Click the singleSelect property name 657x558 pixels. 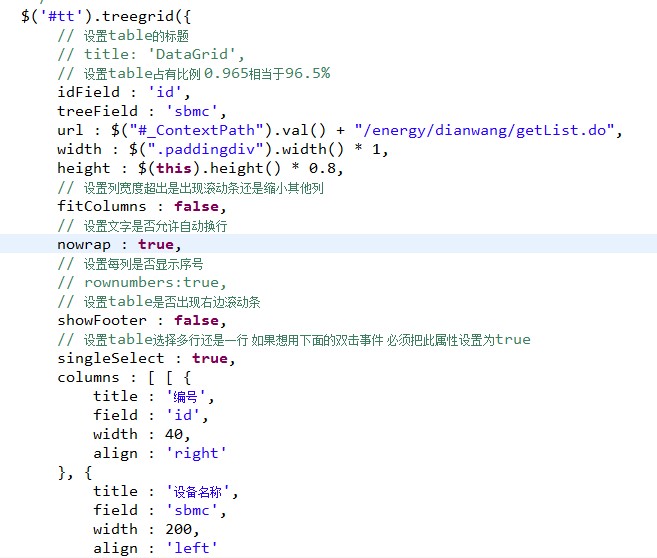click(x=111, y=359)
